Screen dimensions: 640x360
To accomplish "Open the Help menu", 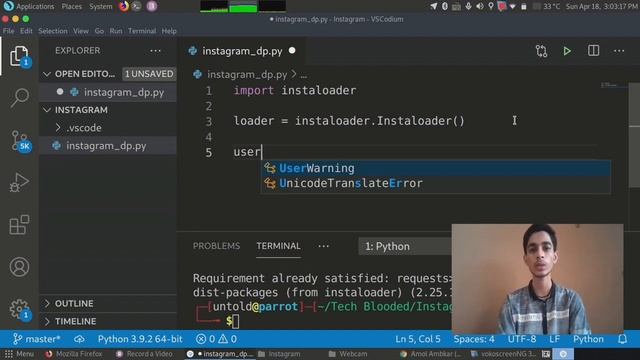I will 169,31.
